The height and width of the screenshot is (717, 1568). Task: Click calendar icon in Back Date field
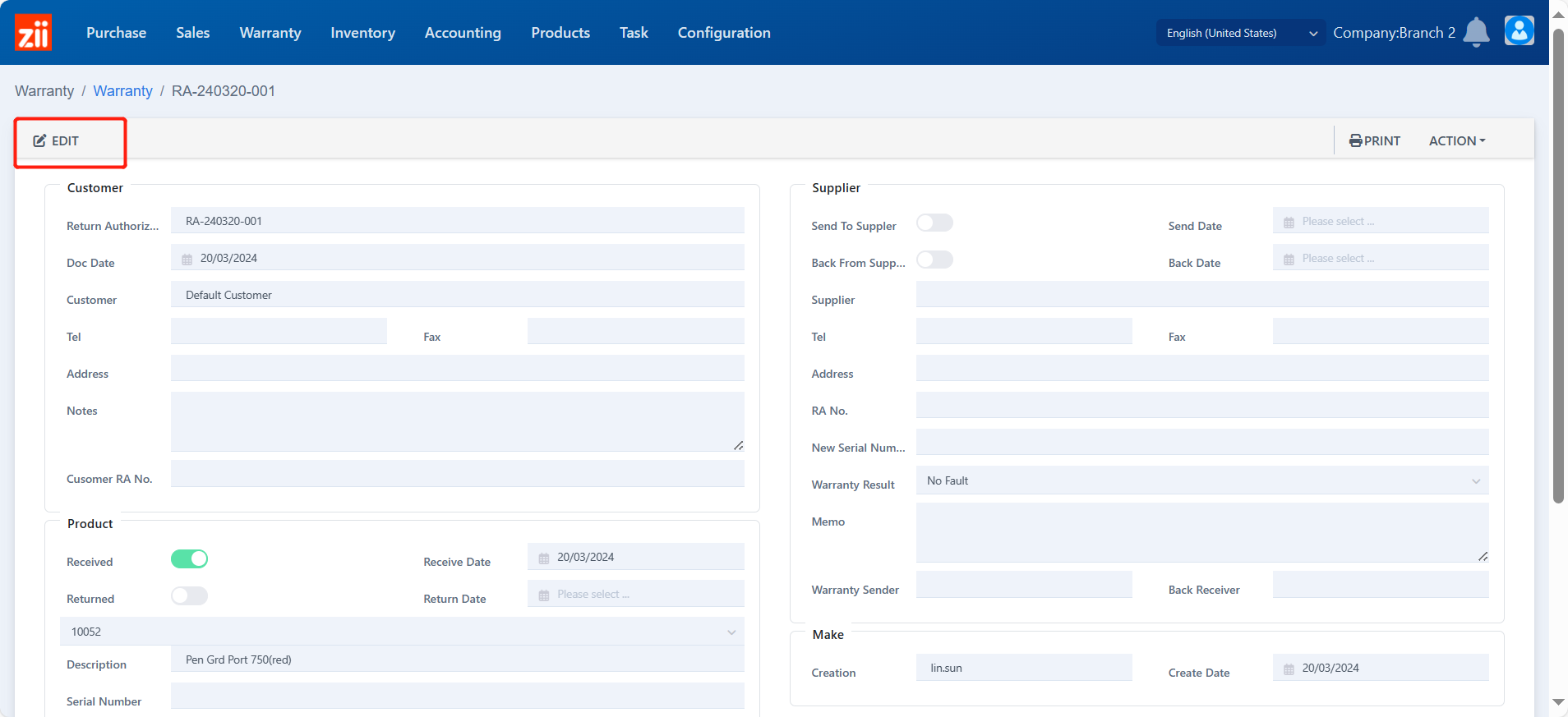click(1289, 259)
